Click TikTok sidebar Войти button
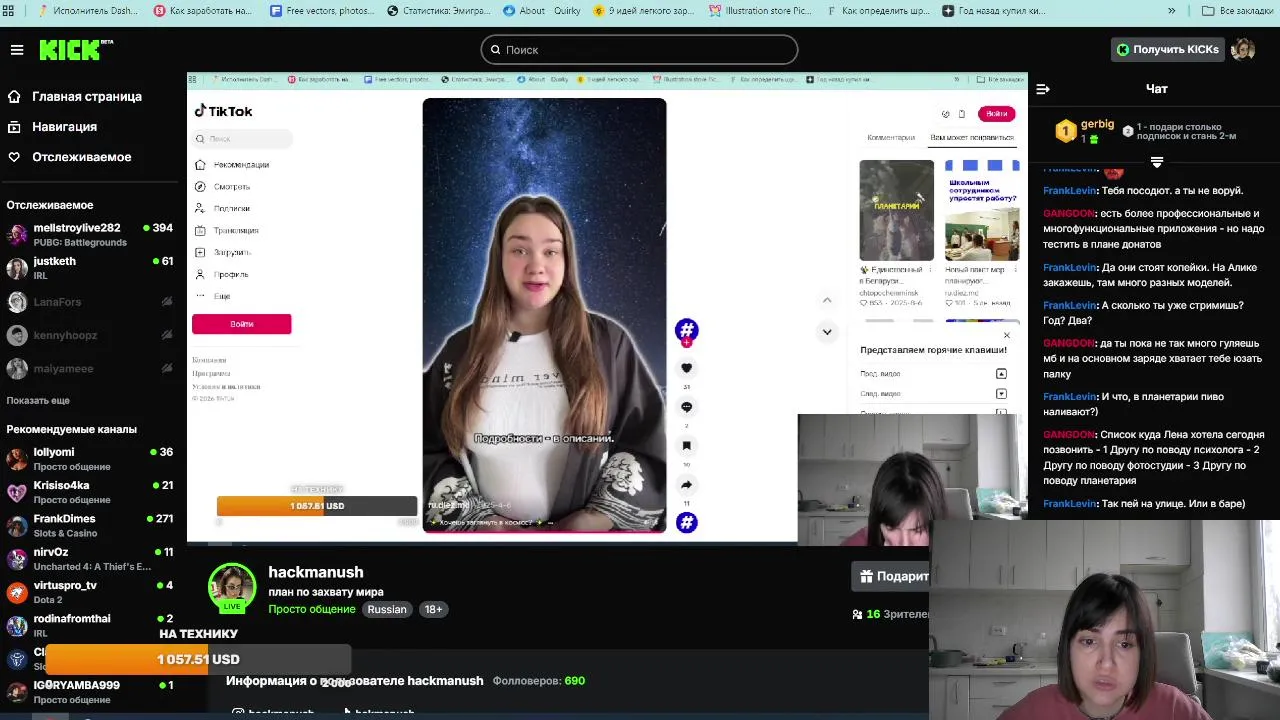Viewport: 1280px width, 720px height. [241, 324]
